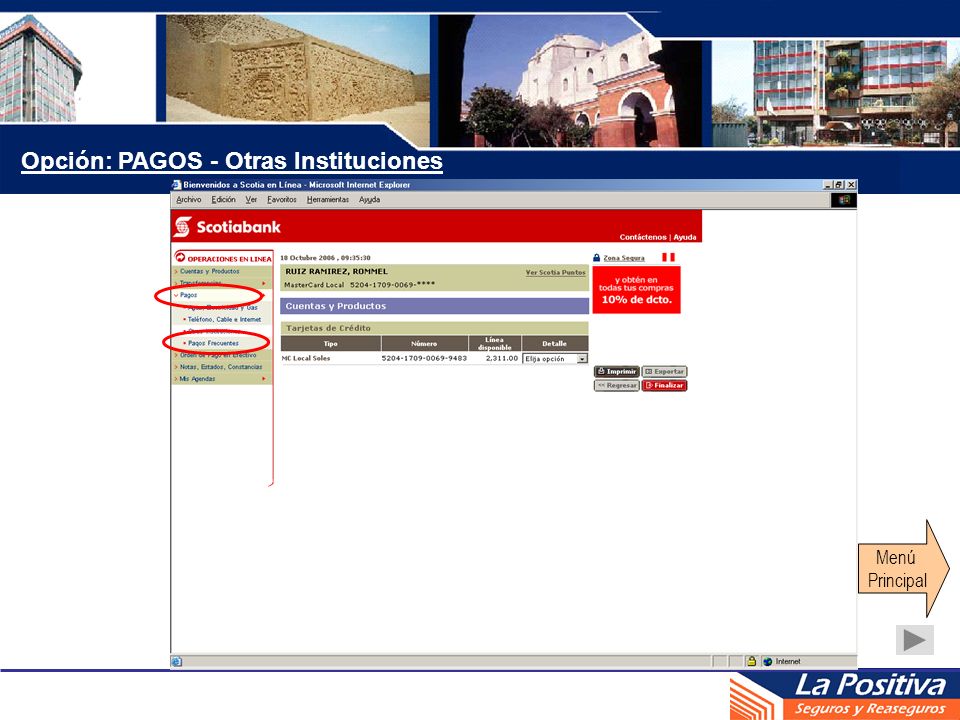The image size is (960, 720).
Task: Click the status bar security lock icon
Action: 751,661
